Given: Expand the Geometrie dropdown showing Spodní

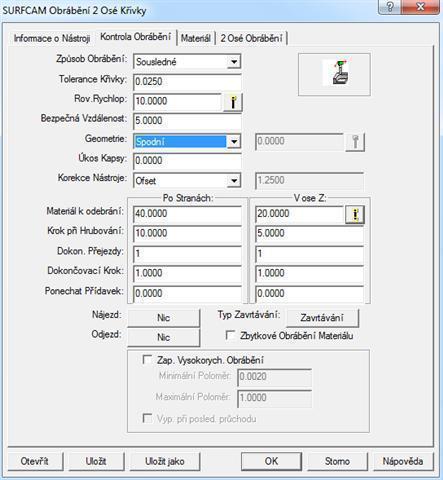Looking at the screenshot, I should click(234, 142).
